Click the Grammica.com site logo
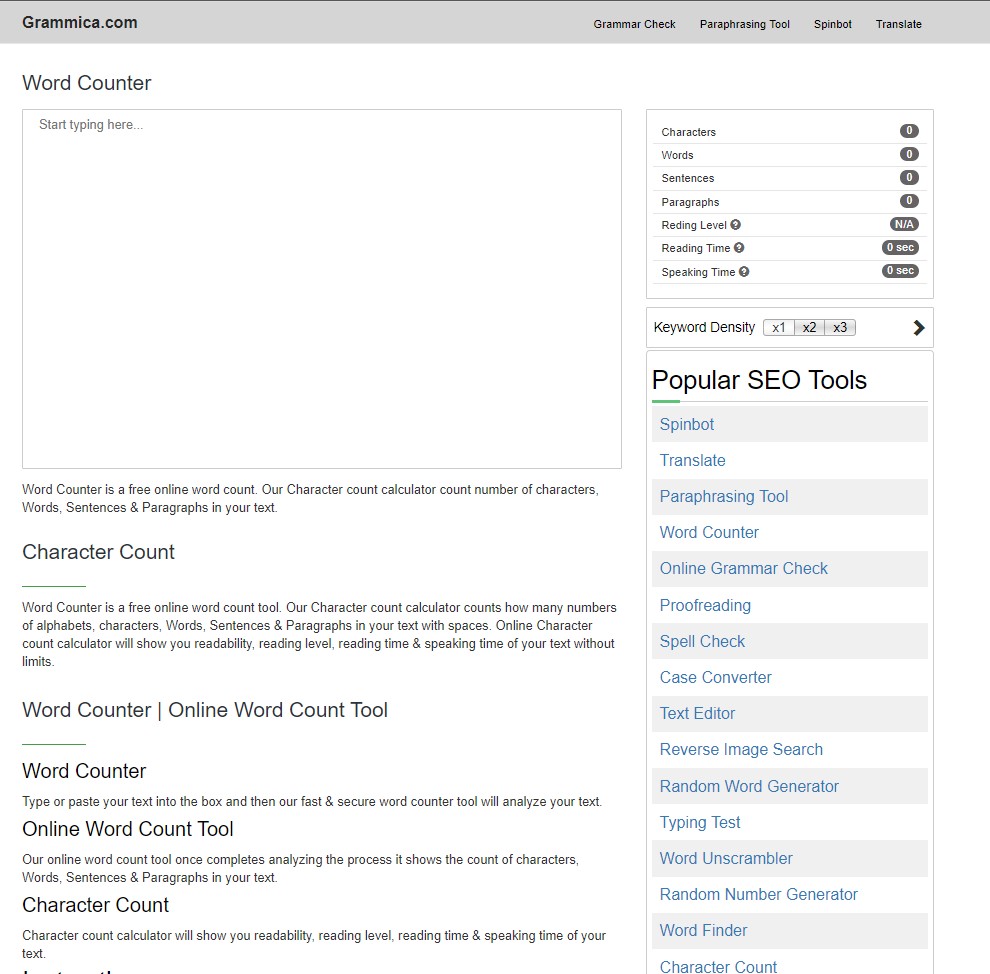The width and height of the screenshot is (990, 974). 80,22
